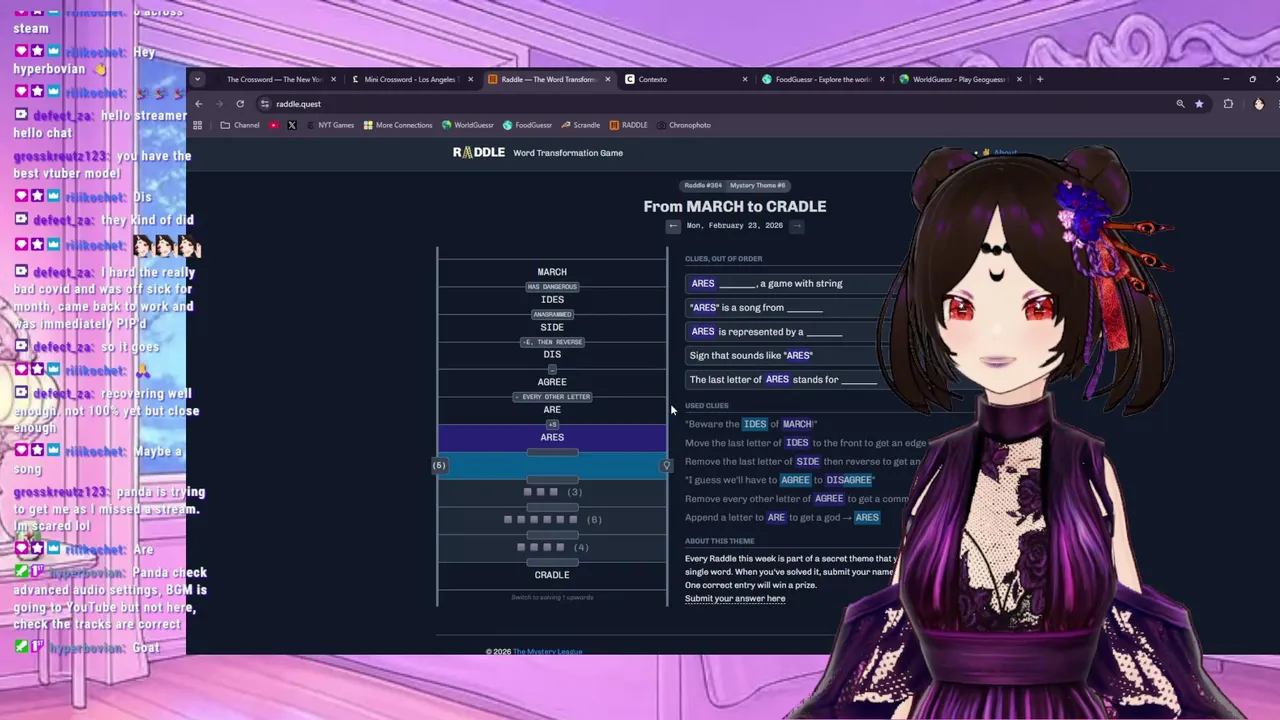The height and width of the screenshot is (720, 1280).
Task: Reload the raddle.quest page
Action: tap(240, 104)
